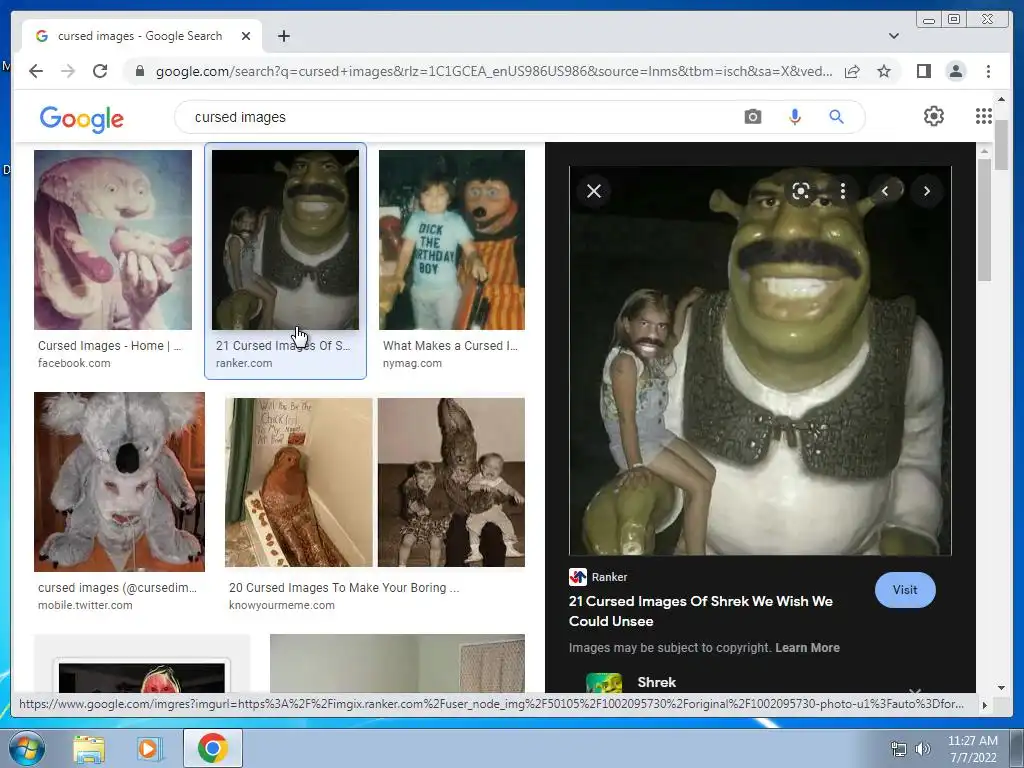Image resolution: width=1024 pixels, height=768 pixels.
Task: Submit search with the magnifier icon
Action: tap(836, 117)
